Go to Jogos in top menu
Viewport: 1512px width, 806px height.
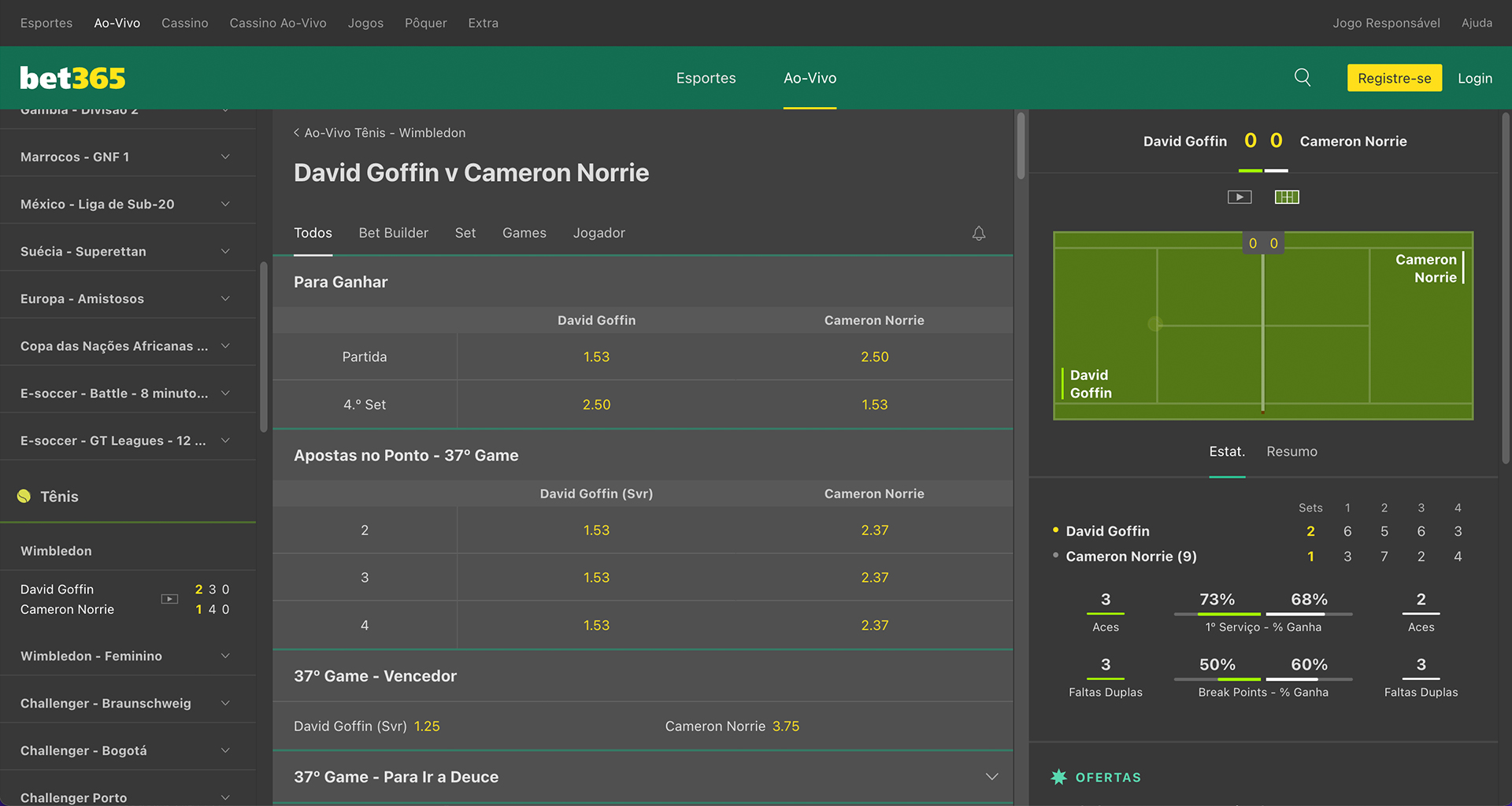click(365, 23)
